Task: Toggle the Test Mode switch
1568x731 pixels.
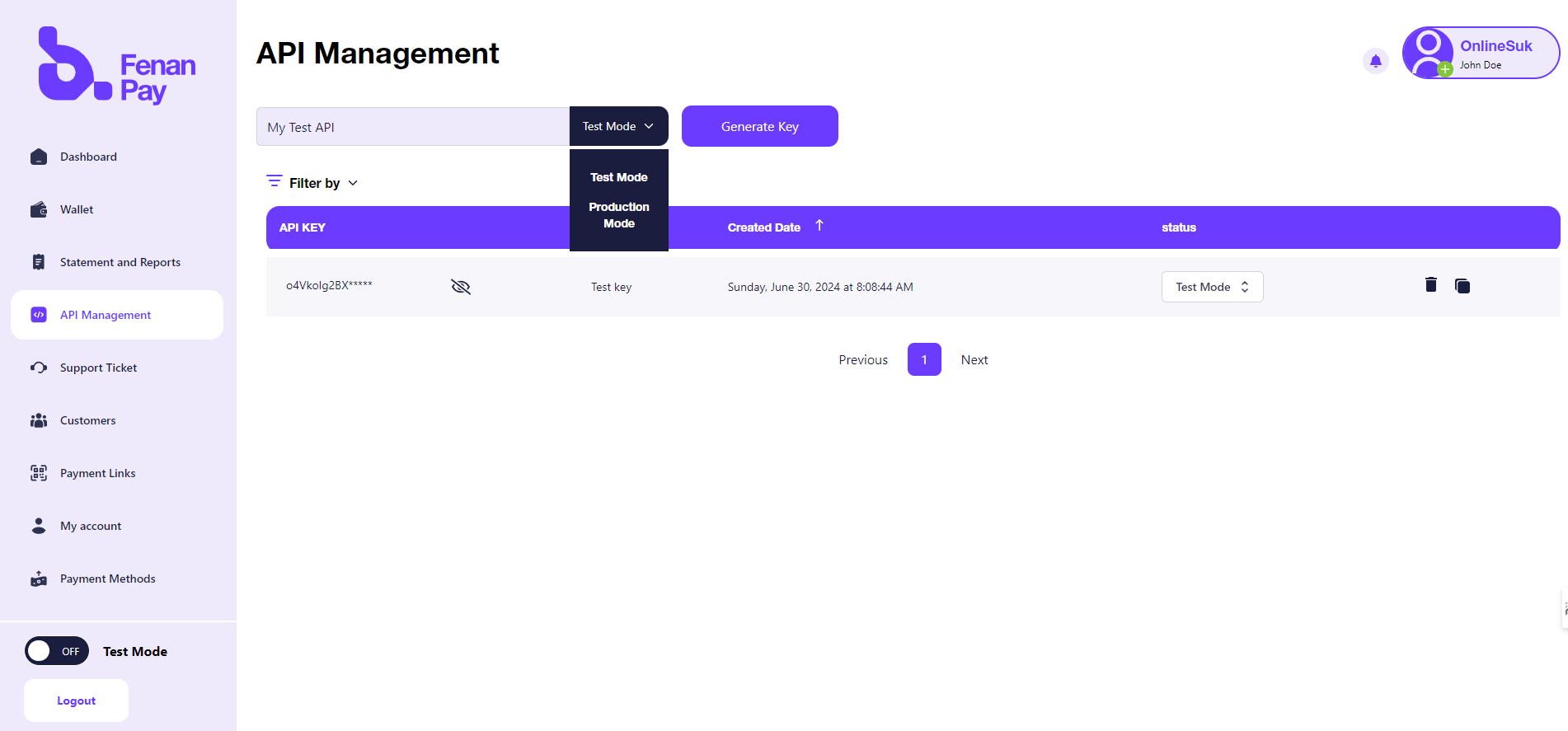Action: tap(57, 651)
